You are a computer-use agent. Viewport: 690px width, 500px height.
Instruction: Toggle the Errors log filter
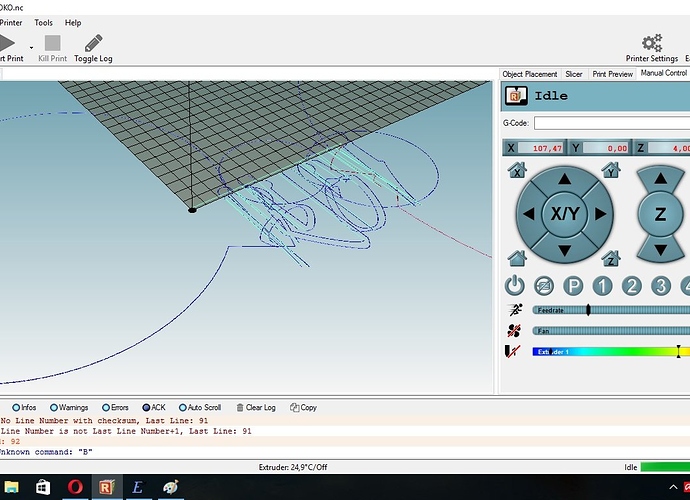(x=115, y=408)
